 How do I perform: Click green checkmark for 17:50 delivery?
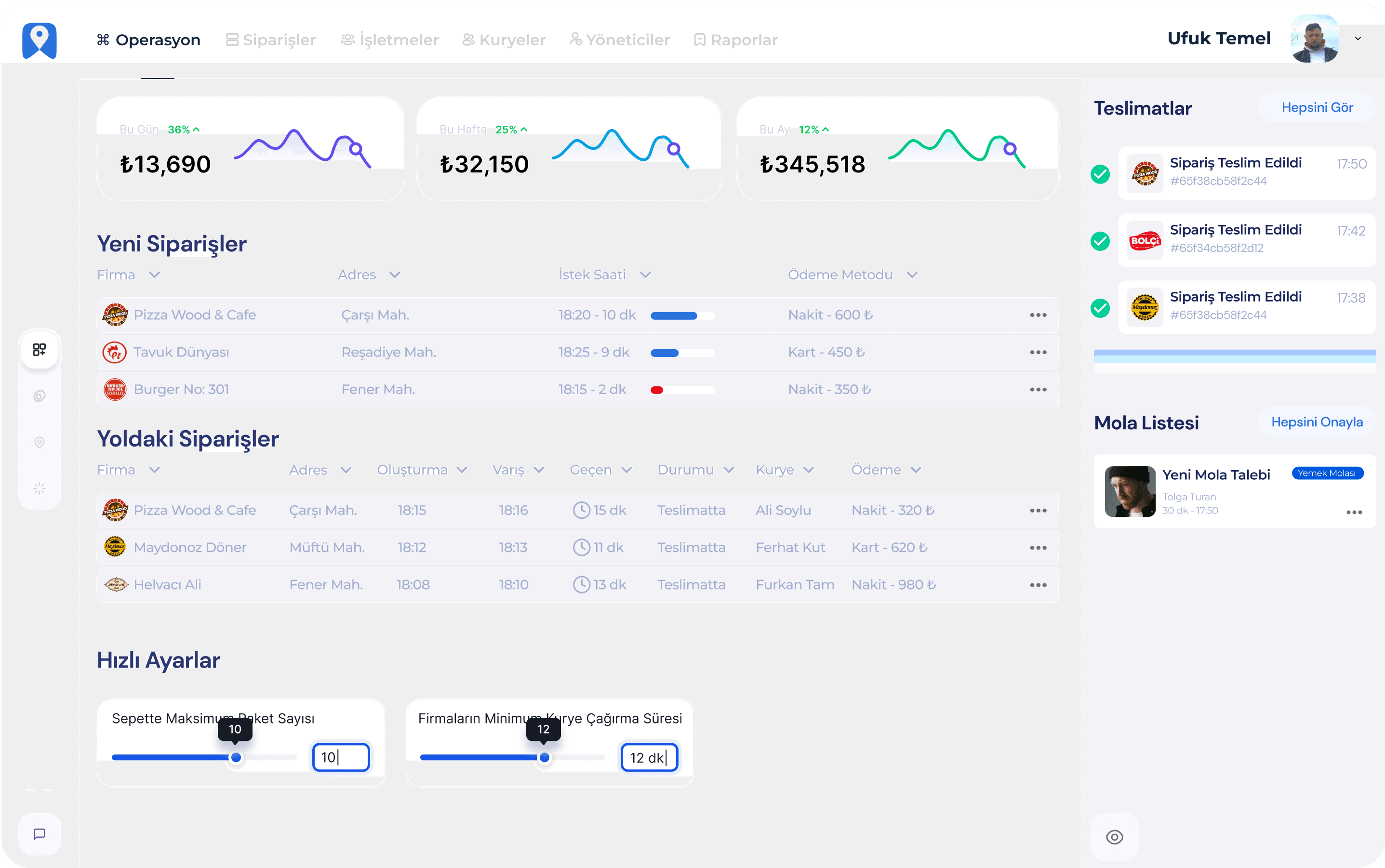pyautogui.click(x=1100, y=174)
